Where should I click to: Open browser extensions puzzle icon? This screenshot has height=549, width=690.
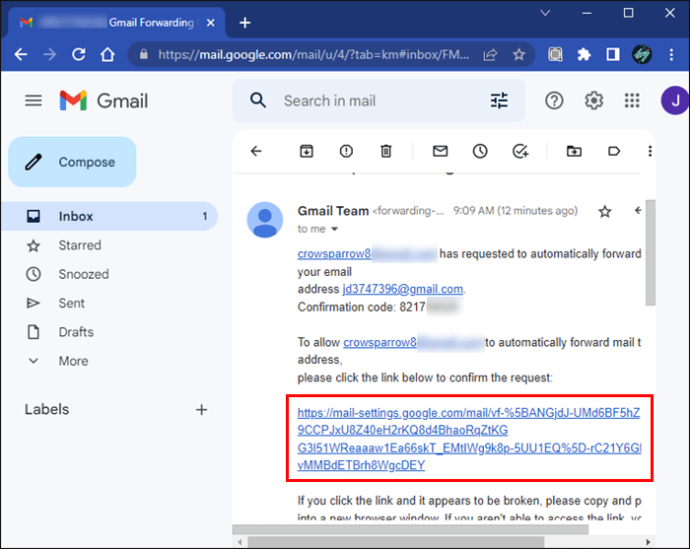pos(584,55)
